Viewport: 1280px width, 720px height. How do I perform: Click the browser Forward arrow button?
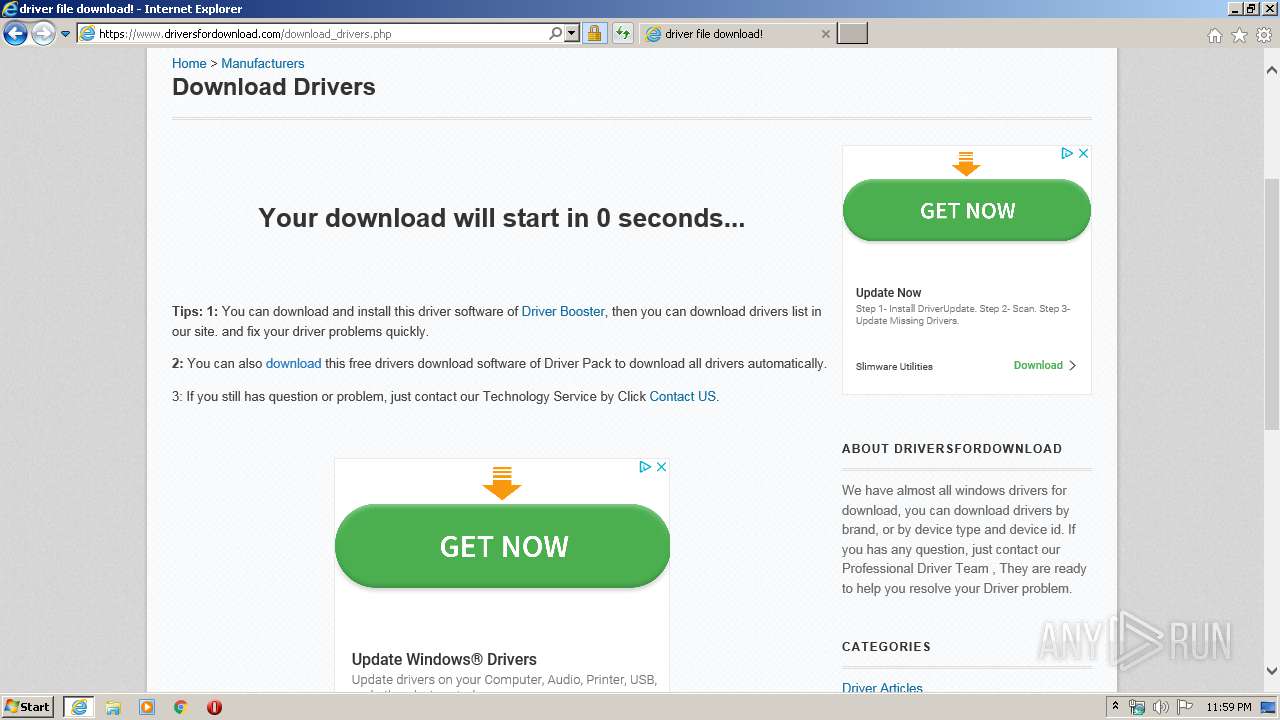tap(43, 34)
